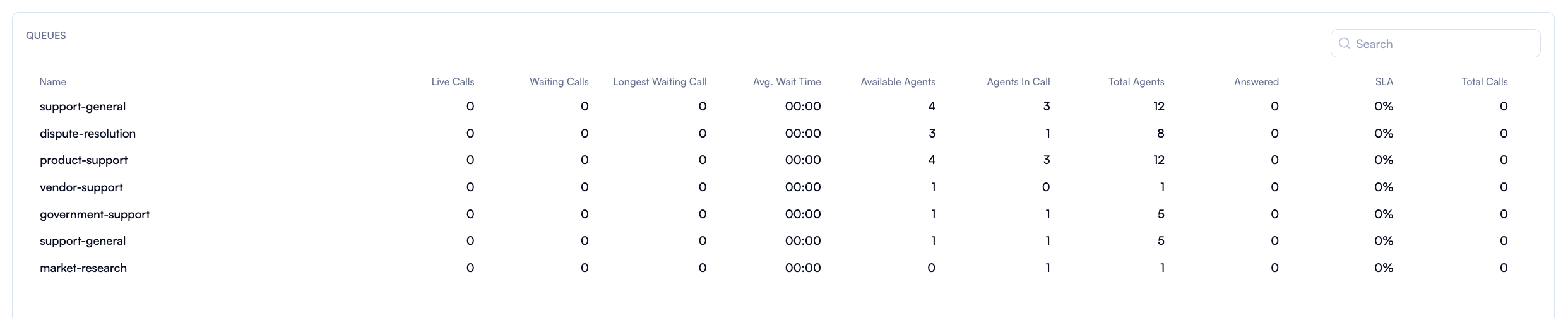1568x318 pixels.
Task: Sort by the SLA column header
Action: (1384, 81)
